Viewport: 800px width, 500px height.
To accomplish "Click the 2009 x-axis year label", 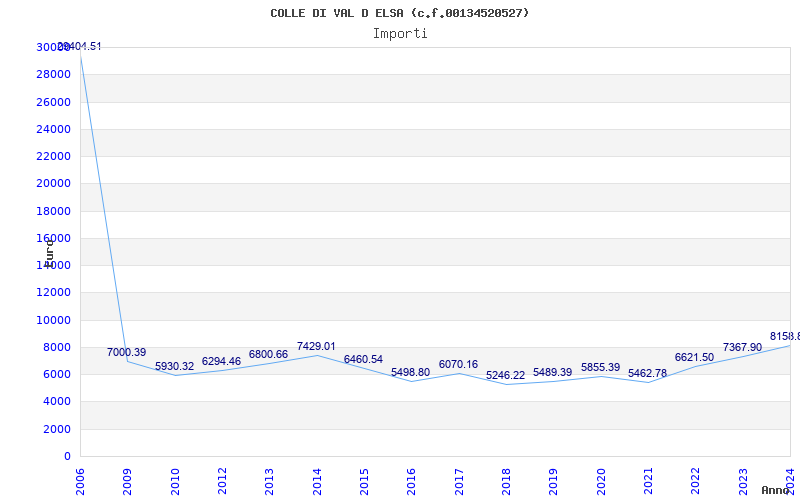I will coord(127,481).
